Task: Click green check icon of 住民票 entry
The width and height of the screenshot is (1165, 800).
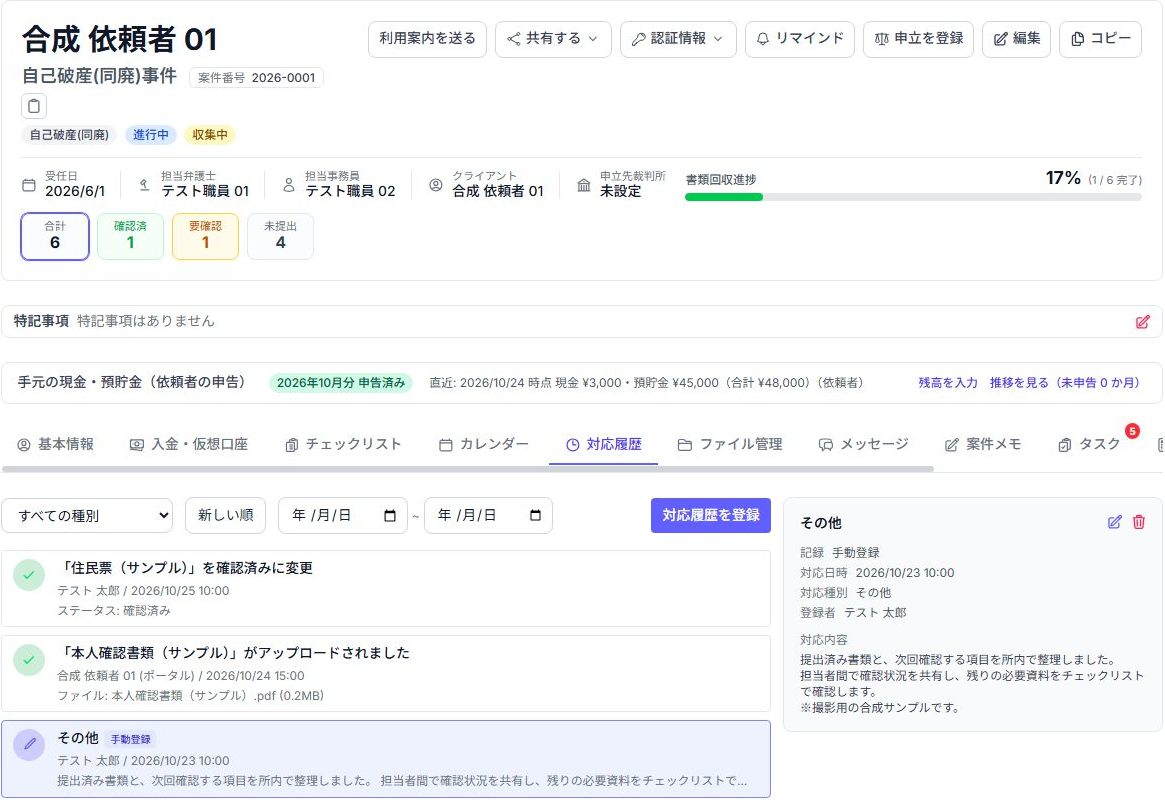Action: pyautogui.click(x=29, y=575)
